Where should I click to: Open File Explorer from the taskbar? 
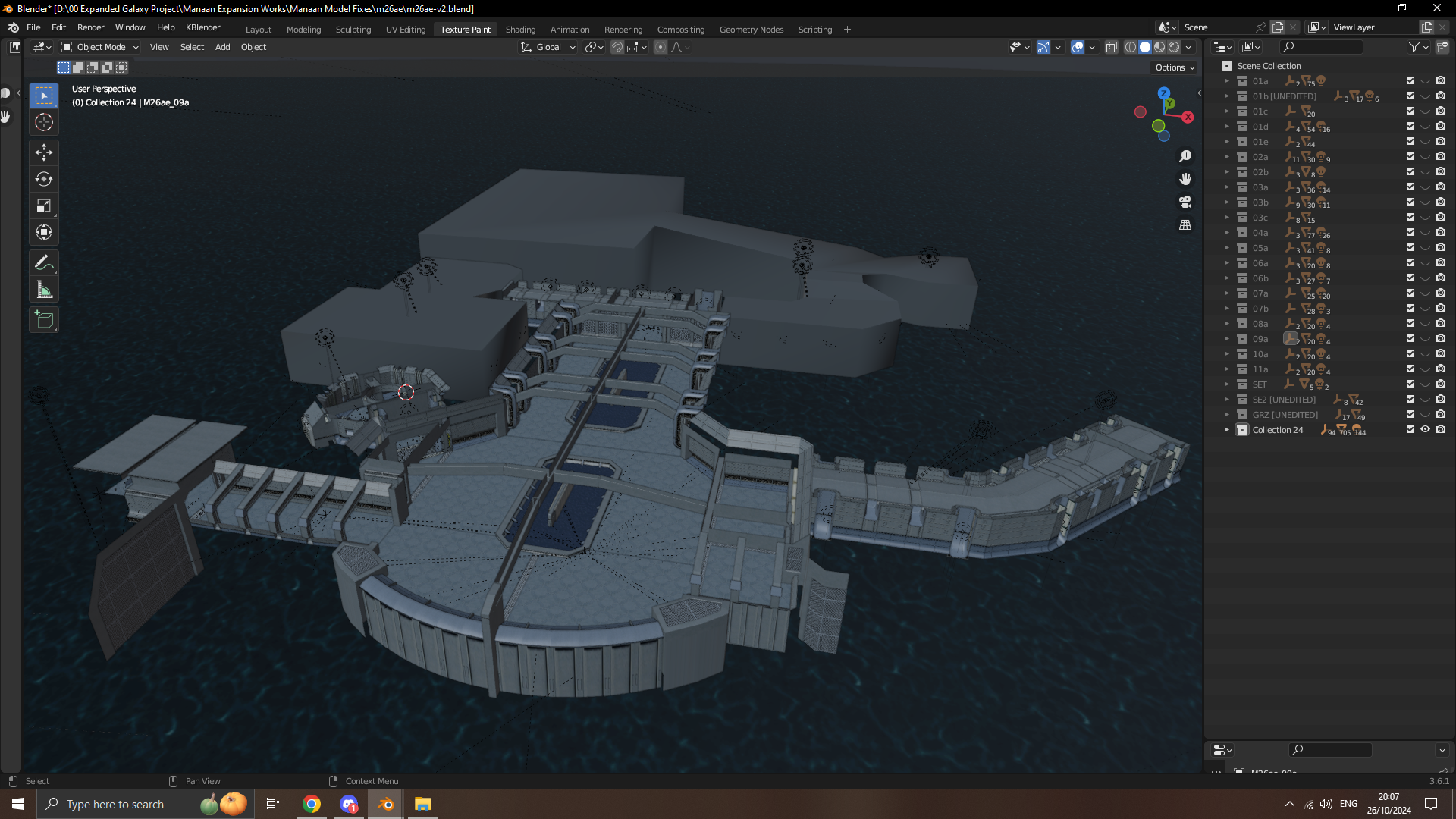422,804
